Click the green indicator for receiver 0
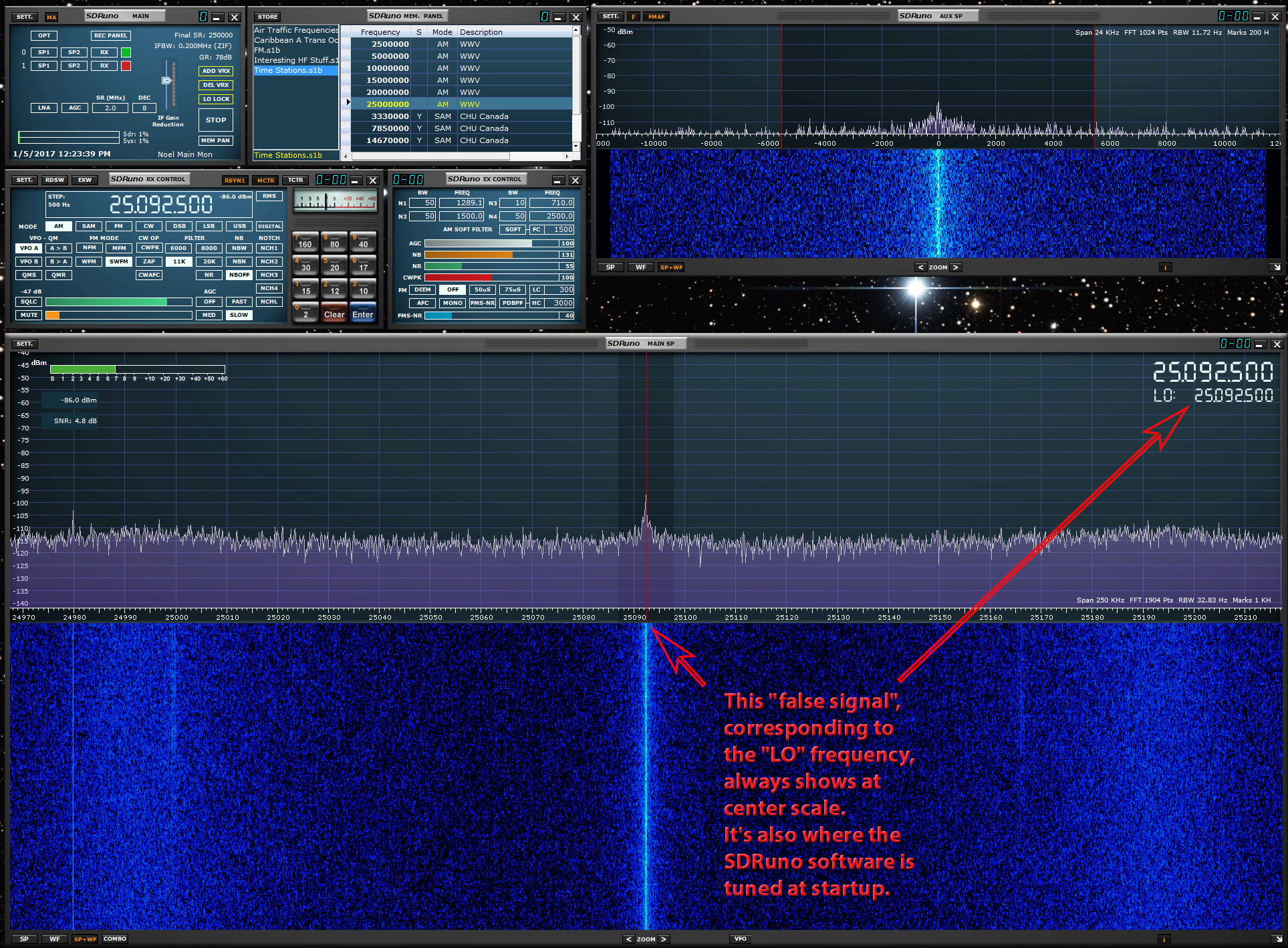This screenshot has width=1288, height=948. (x=126, y=52)
